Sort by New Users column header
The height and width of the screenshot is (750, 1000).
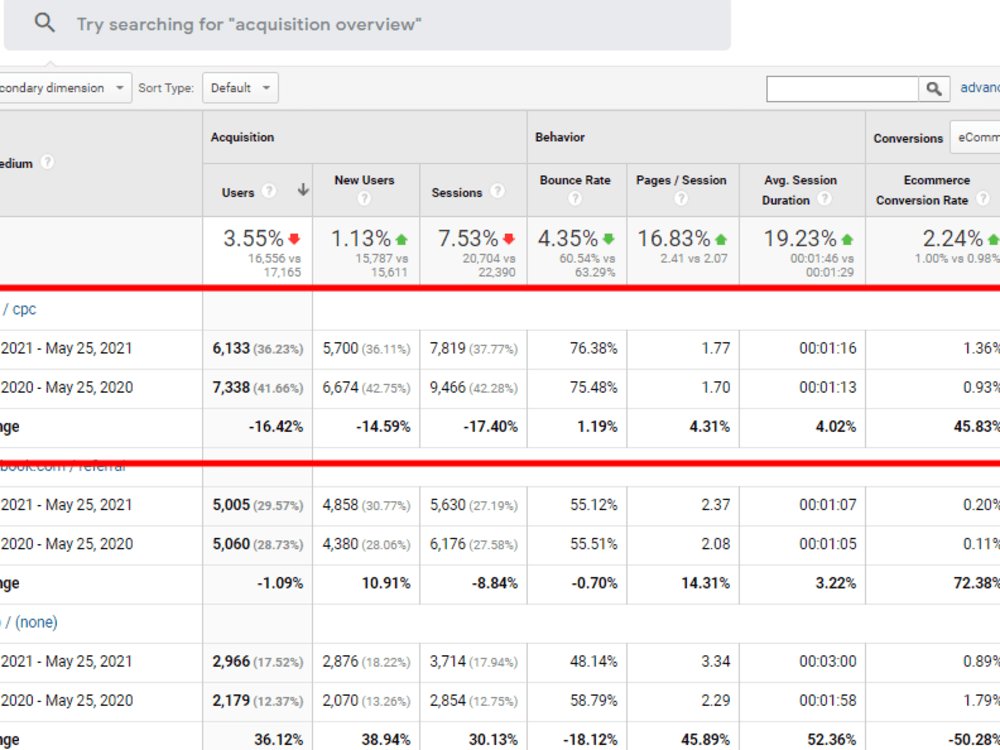click(x=364, y=180)
